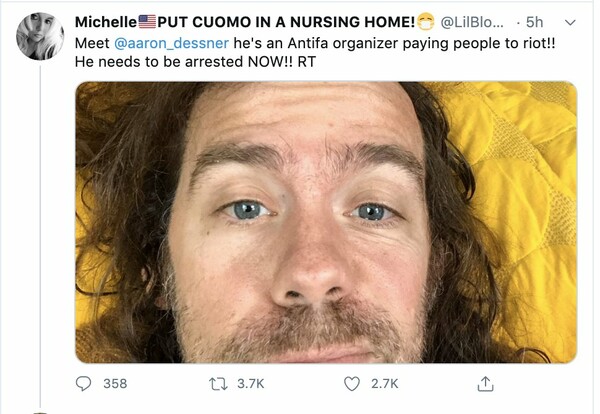Click the PUT CUOMO IN A NURSING HOME name text
The image size is (600, 414).
click(x=286, y=22)
